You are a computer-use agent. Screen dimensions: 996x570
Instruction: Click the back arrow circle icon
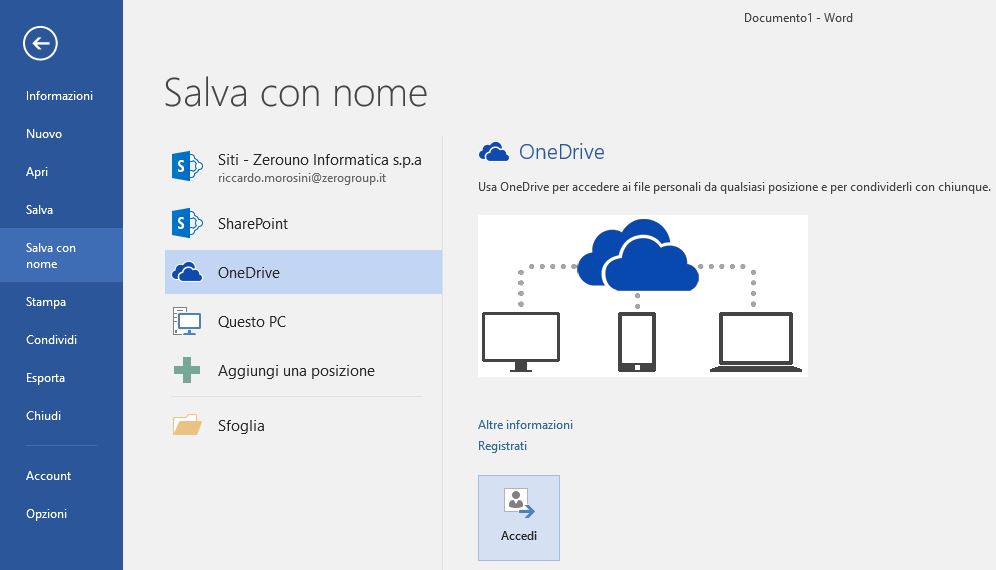click(x=40, y=43)
